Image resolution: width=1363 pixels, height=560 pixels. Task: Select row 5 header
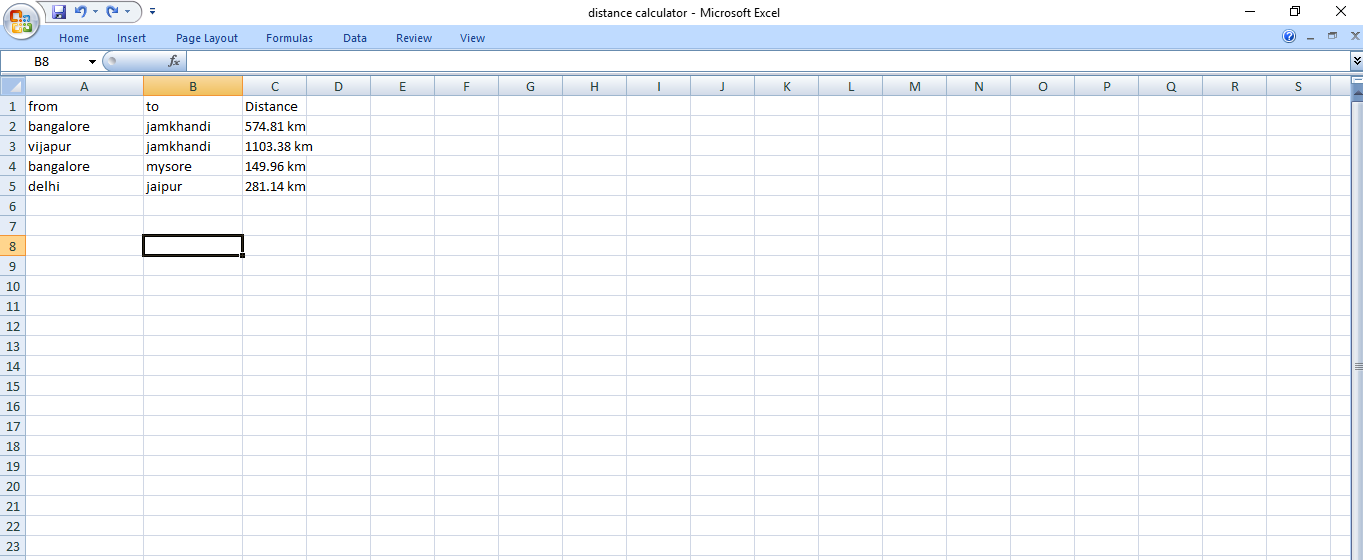click(13, 186)
